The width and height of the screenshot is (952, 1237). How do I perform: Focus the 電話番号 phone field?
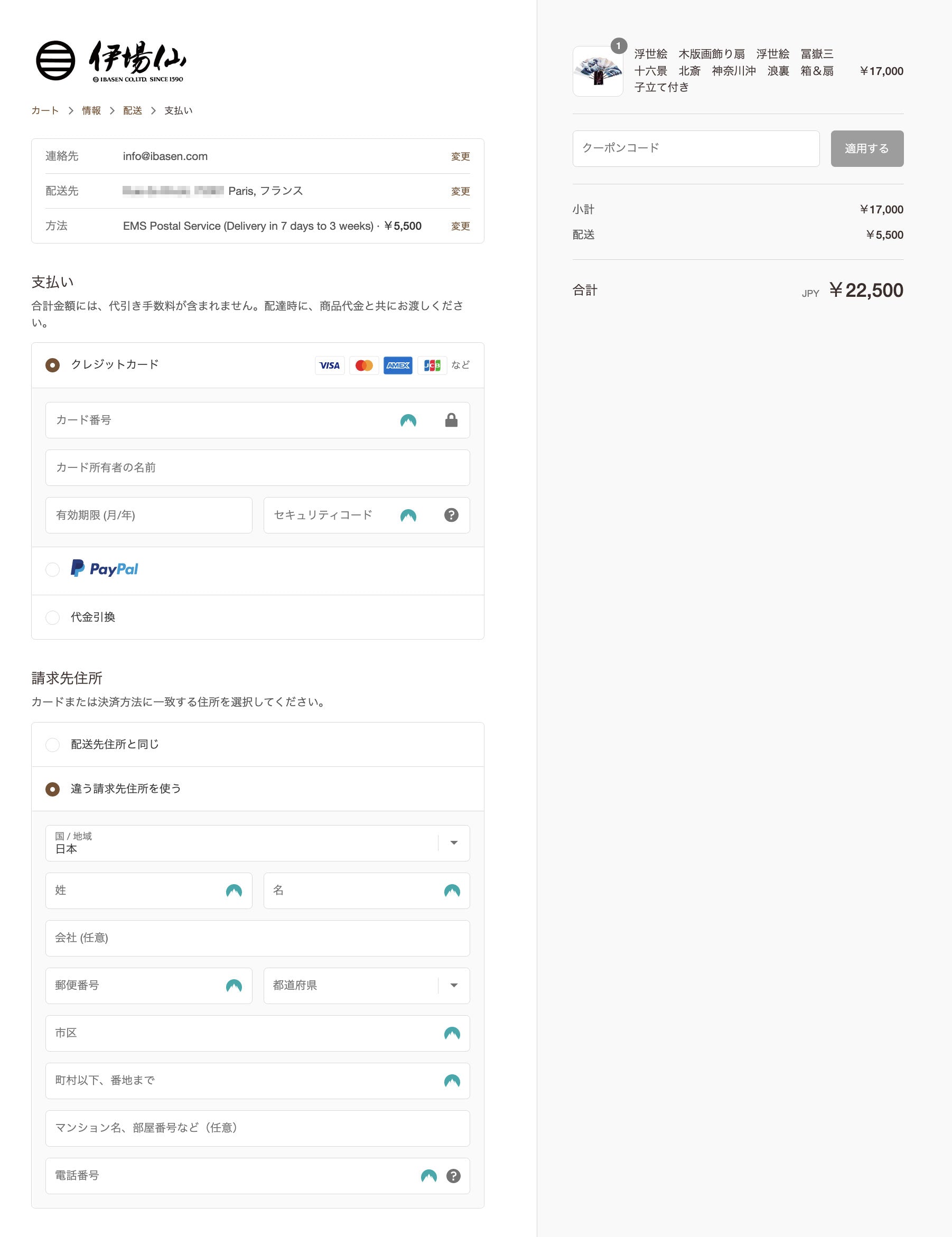pos(257,1176)
